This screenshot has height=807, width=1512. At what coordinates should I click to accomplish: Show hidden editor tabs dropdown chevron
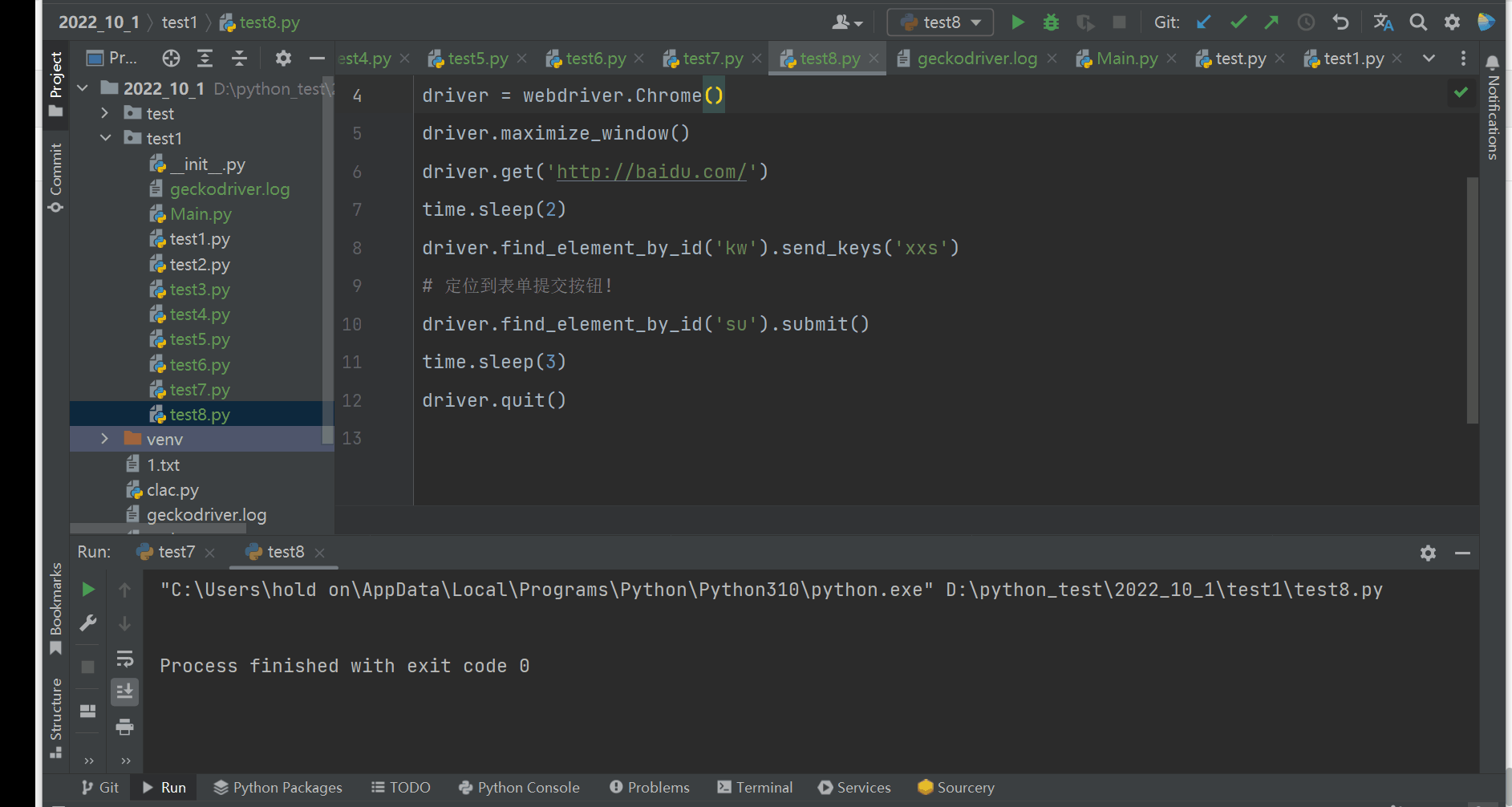point(1429,58)
